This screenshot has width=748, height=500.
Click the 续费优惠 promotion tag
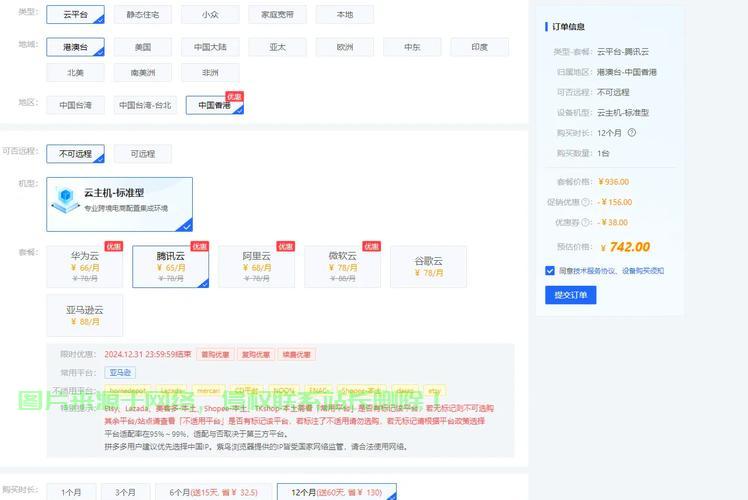coord(296,354)
